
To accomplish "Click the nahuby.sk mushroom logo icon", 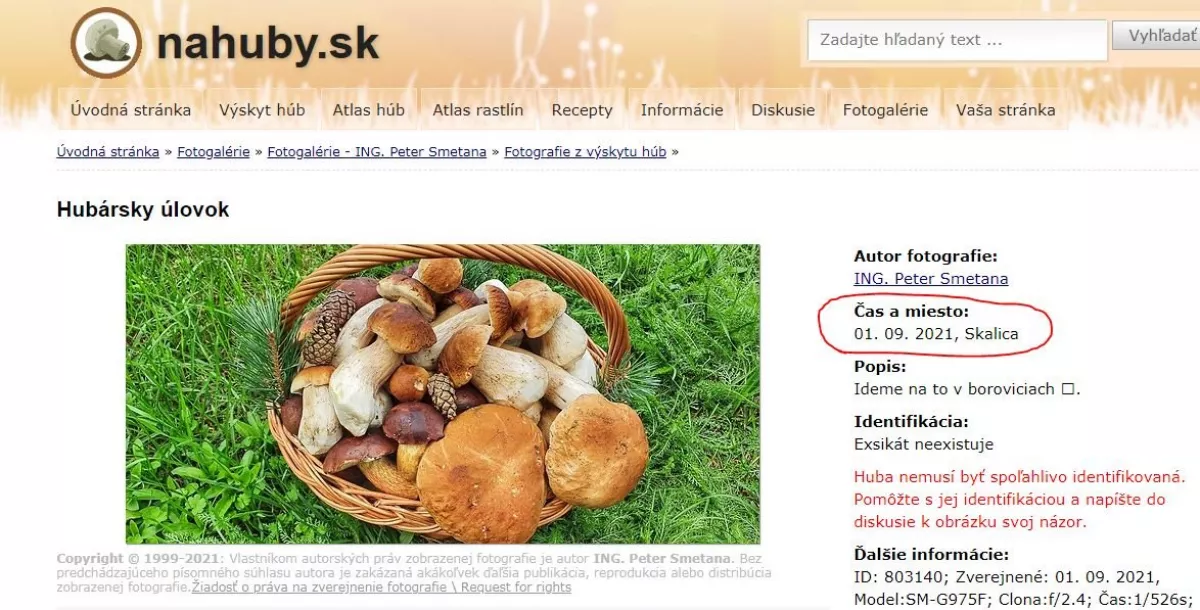I will pos(106,42).
